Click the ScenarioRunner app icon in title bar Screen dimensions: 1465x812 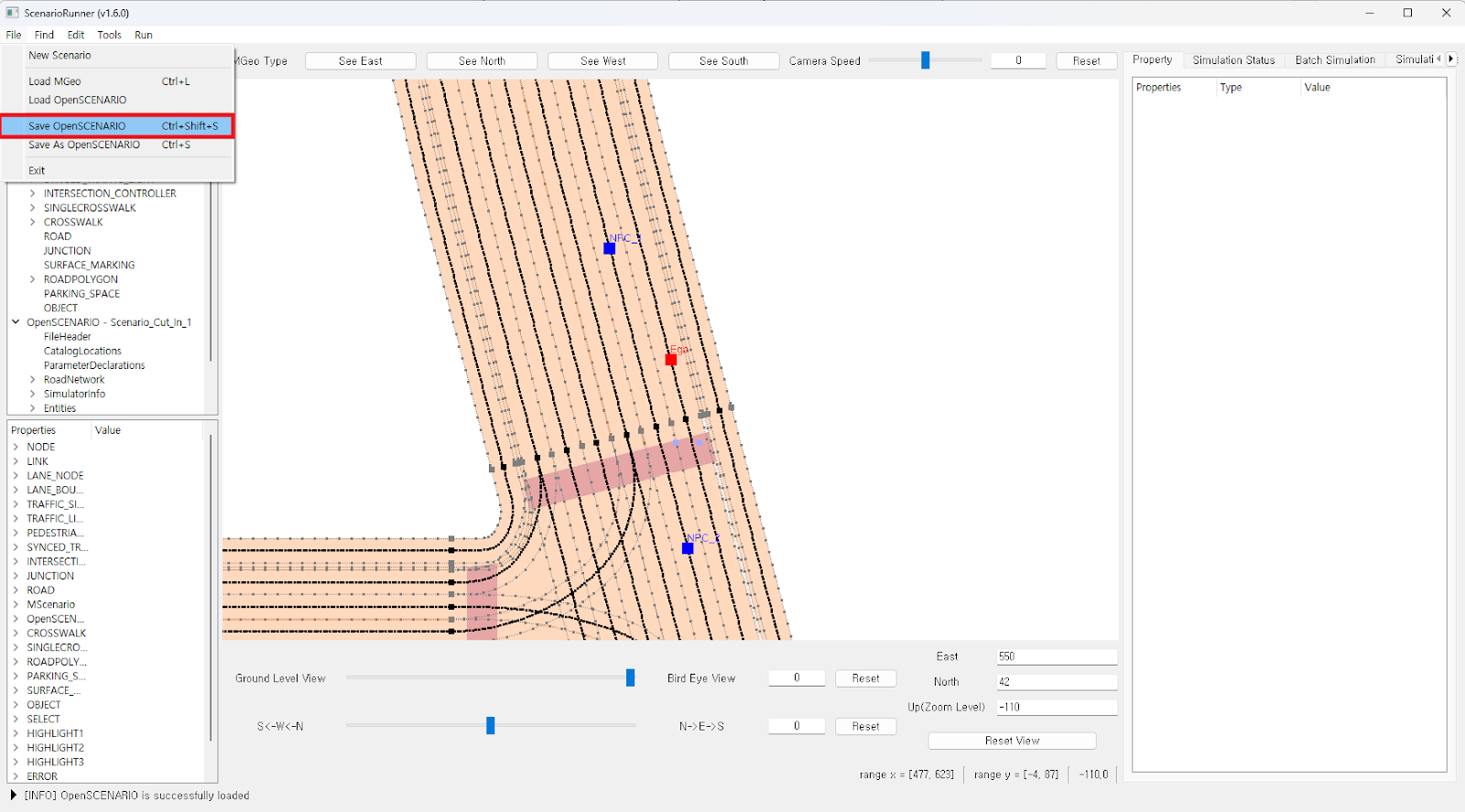coord(12,13)
